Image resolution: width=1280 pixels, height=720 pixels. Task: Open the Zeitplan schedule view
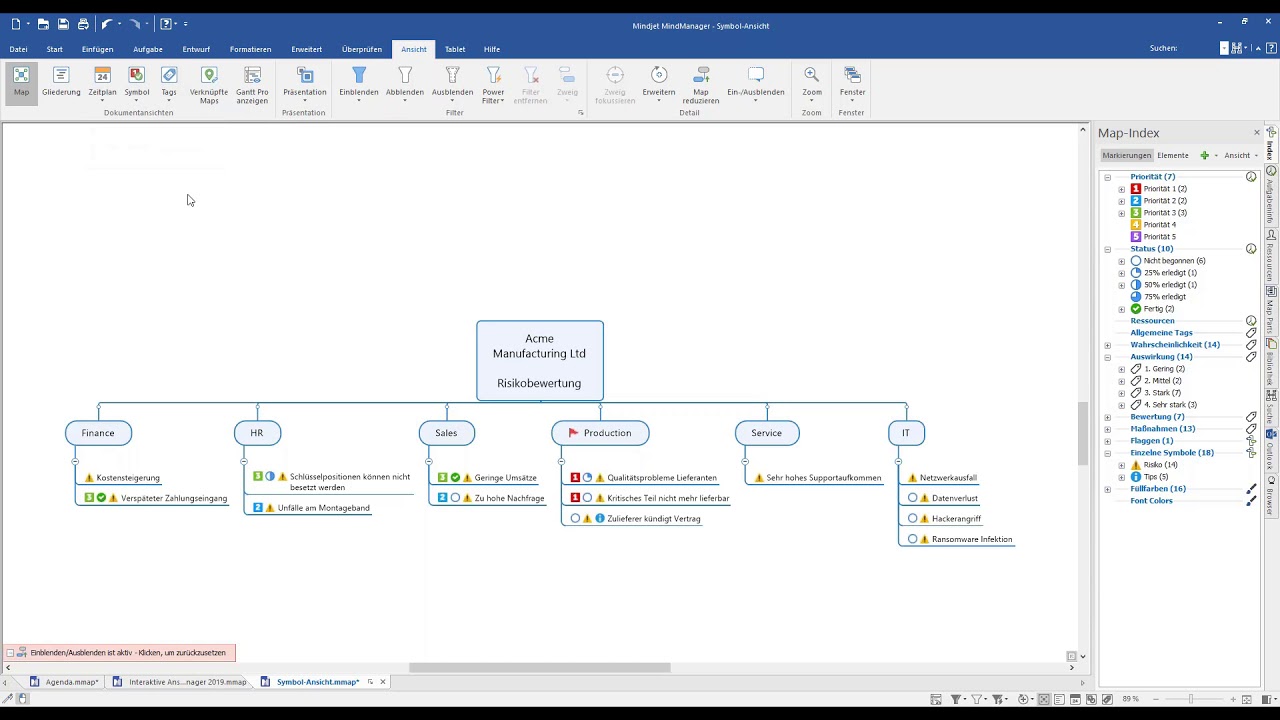pos(102,83)
